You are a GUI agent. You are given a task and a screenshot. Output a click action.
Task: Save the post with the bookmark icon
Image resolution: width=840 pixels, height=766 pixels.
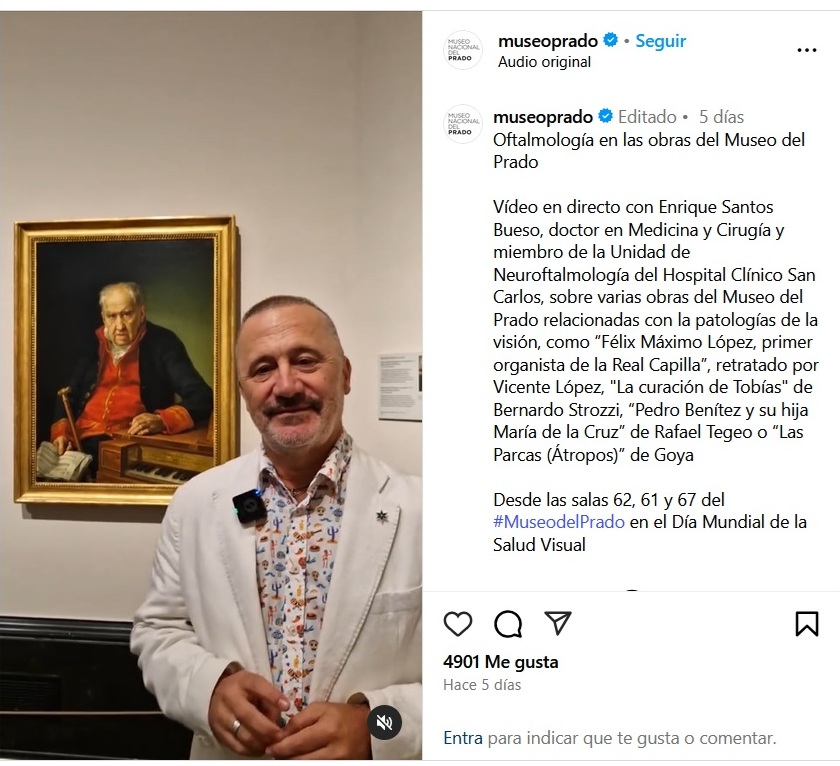coord(807,624)
